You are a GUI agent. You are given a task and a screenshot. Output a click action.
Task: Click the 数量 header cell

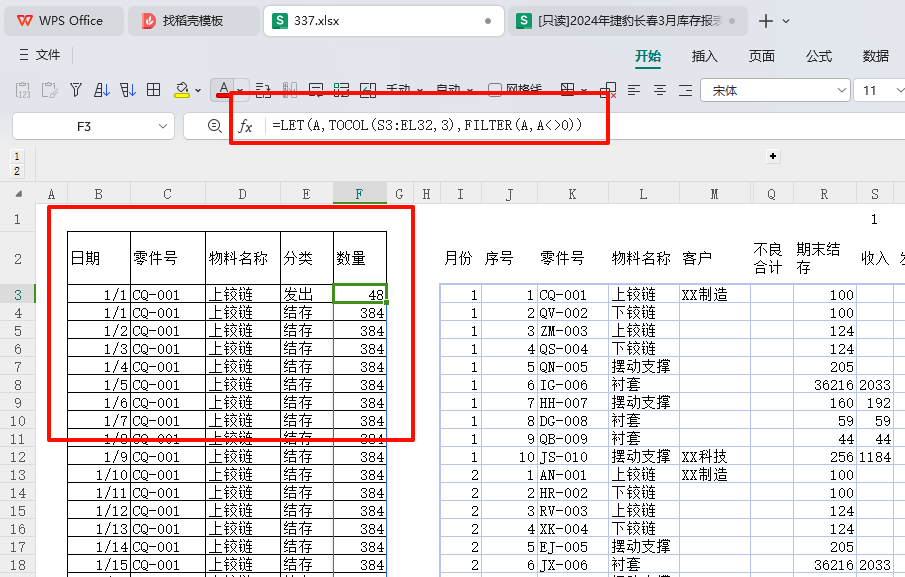(x=360, y=258)
